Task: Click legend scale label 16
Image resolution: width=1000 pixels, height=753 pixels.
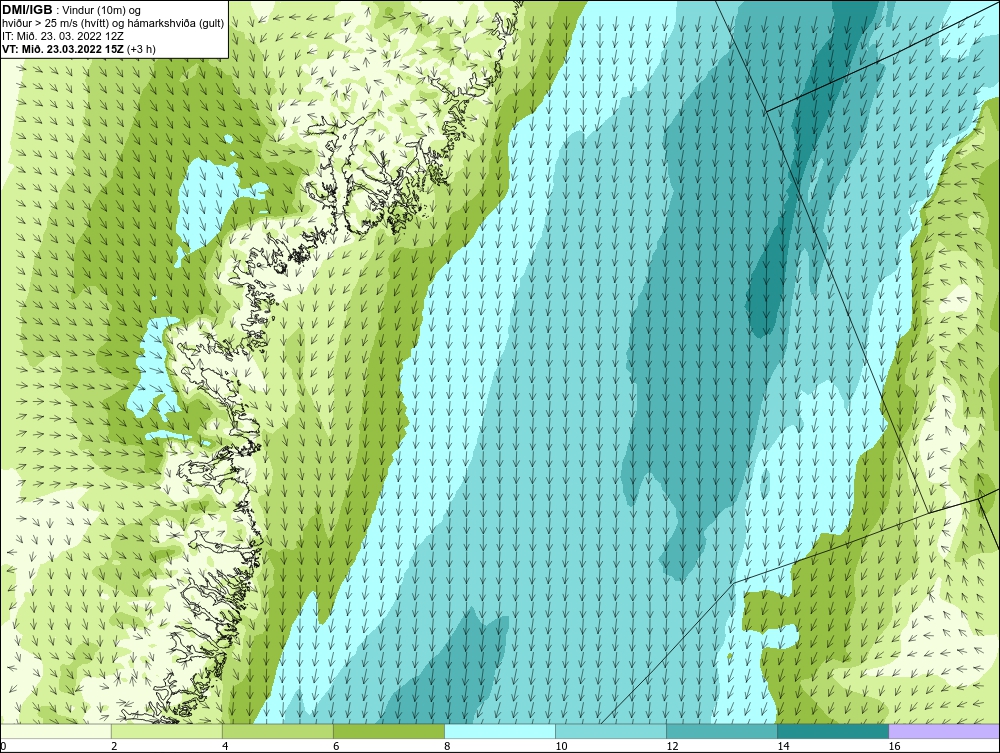Action: tap(894, 746)
